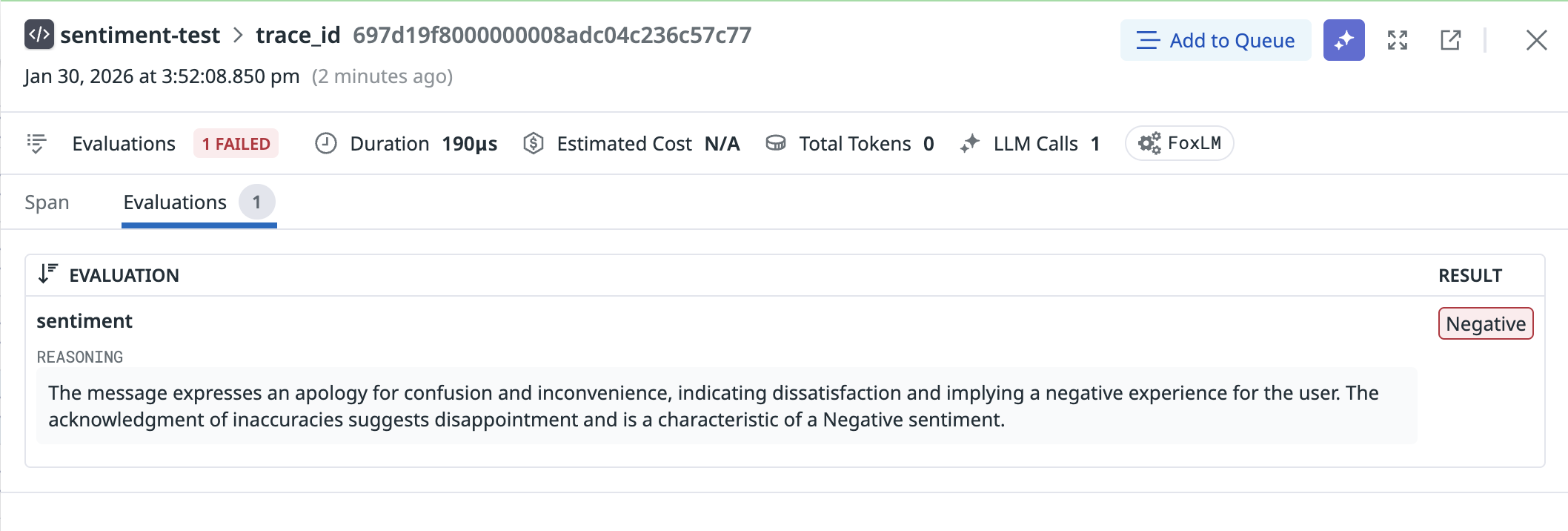The image size is (1568, 531).
Task: Click the 1 FAILED evaluations badge
Action: 236,143
